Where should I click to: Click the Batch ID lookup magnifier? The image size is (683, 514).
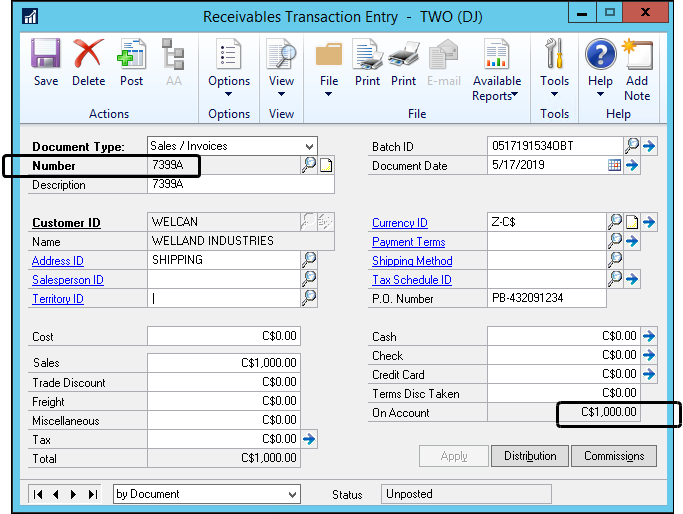[631, 146]
